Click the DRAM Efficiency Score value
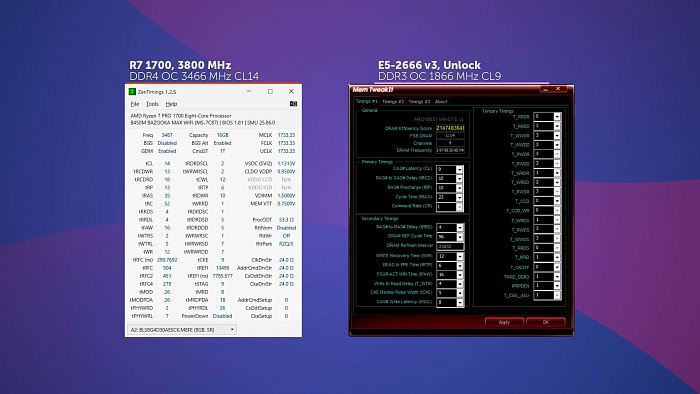 pyautogui.click(x=450, y=128)
